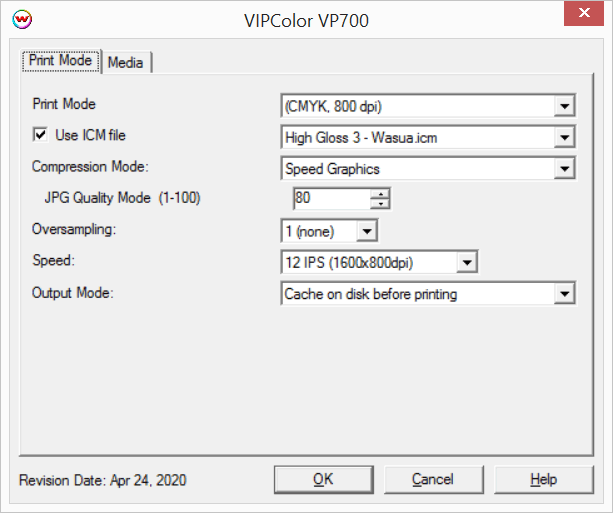Click the VIPColor app icon in title bar
This screenshot has width=613, height=513.
pyautogui.click(x=22, y=19)
